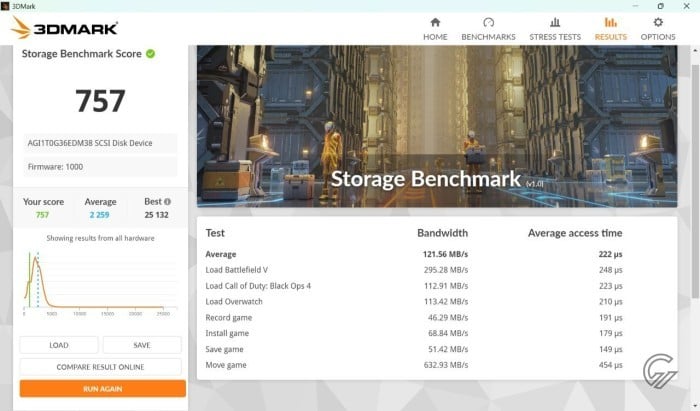Click the Bandwidth column header

point(442,233)
